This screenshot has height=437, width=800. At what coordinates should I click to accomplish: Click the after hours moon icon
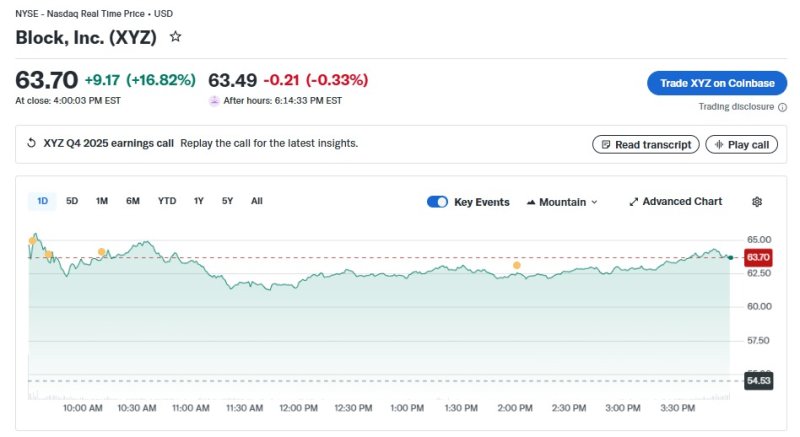click(x=213, y=101)
